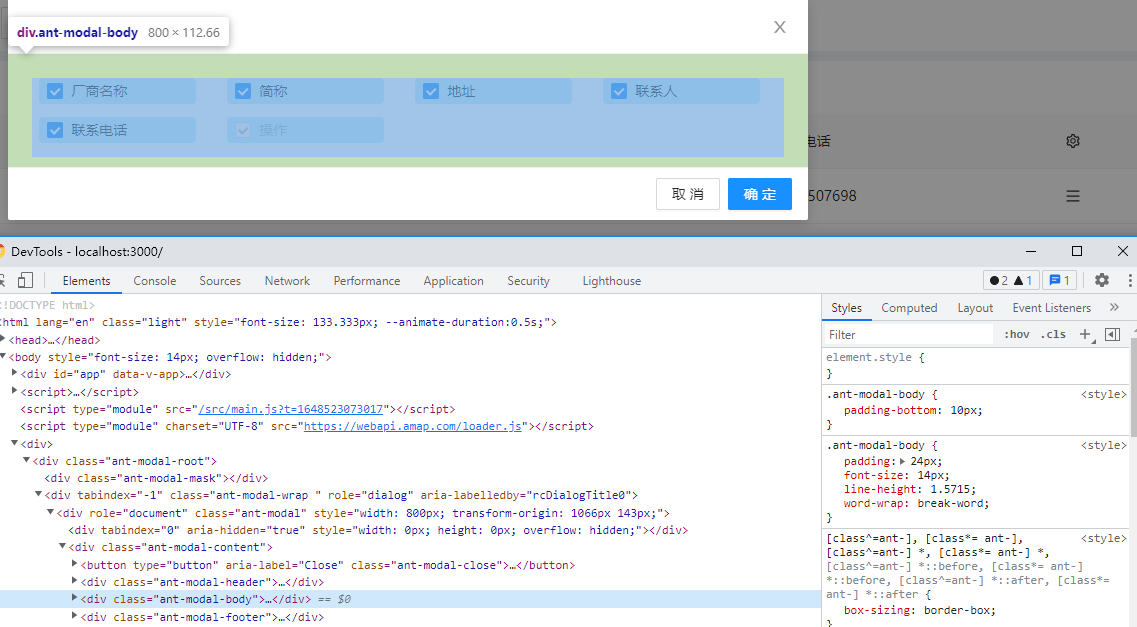Expand the div id app node
The image size is (1137, 627).
(x=15, y=373)
